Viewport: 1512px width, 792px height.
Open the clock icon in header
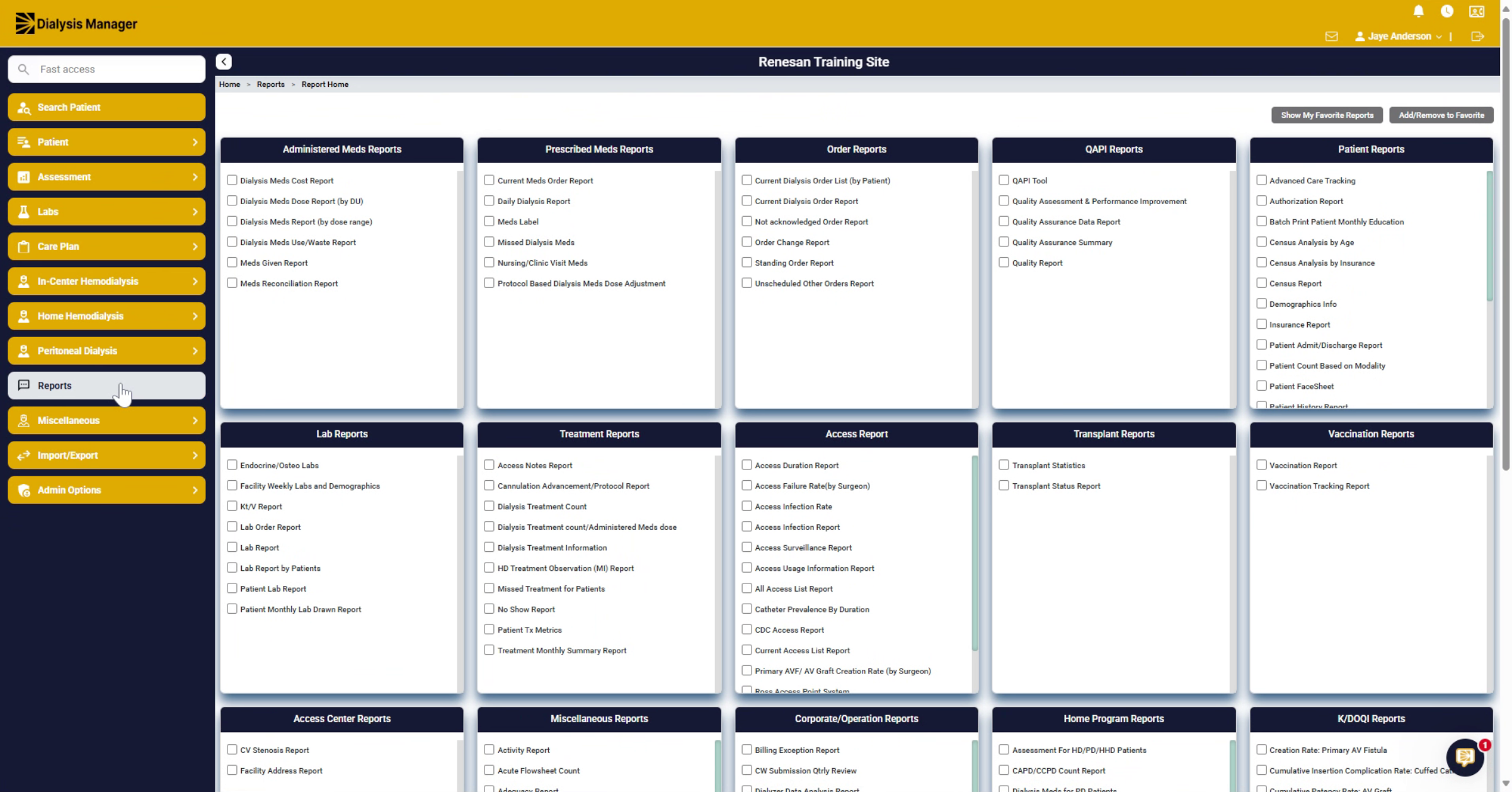tap(1447, 11)
